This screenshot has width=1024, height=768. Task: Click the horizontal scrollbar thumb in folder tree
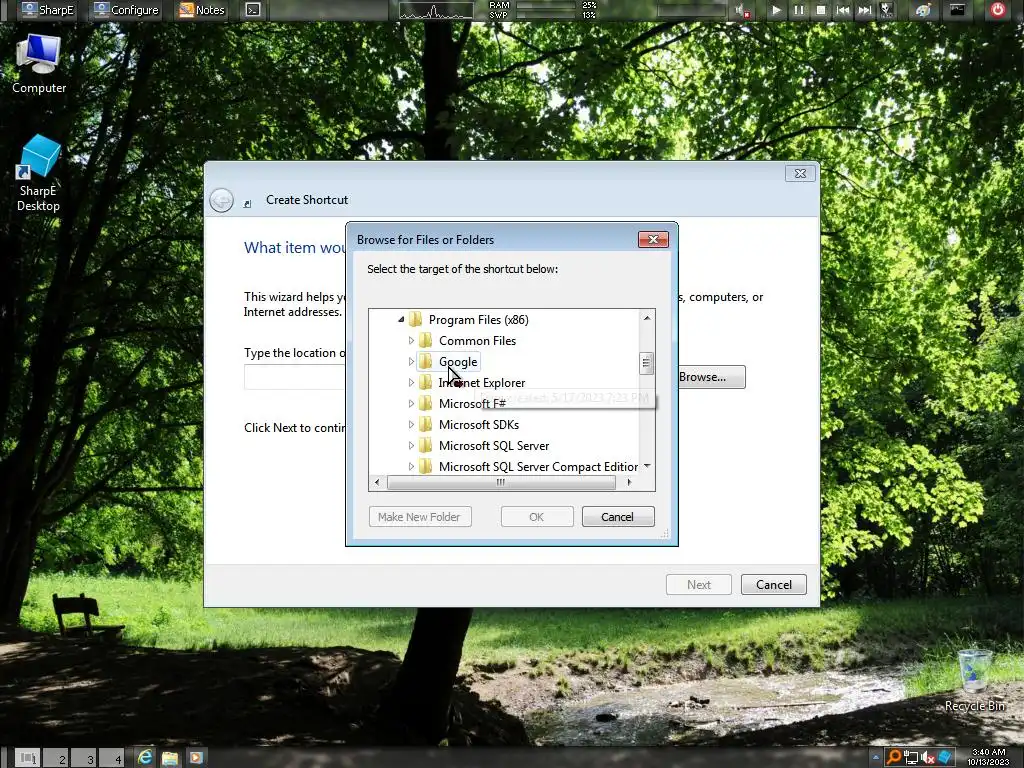501,483
